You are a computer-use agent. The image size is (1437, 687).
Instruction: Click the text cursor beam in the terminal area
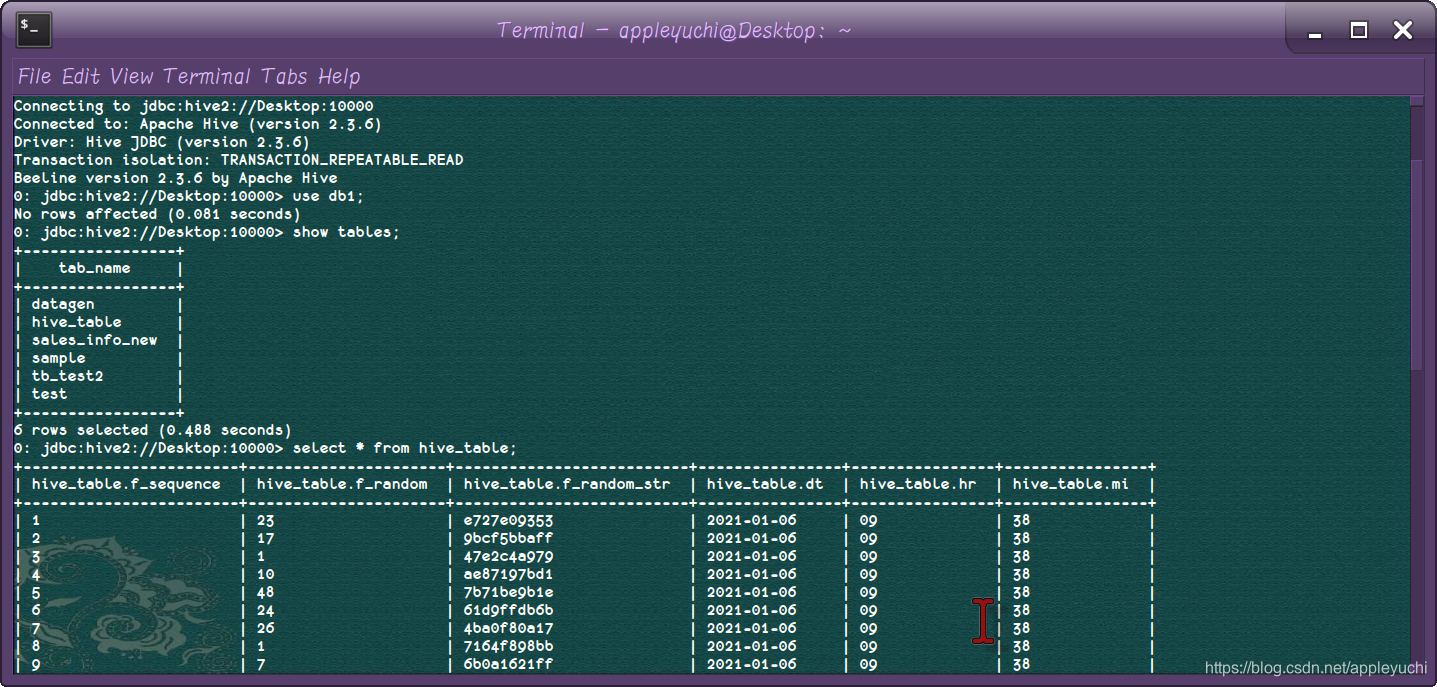tap(984, 620)
